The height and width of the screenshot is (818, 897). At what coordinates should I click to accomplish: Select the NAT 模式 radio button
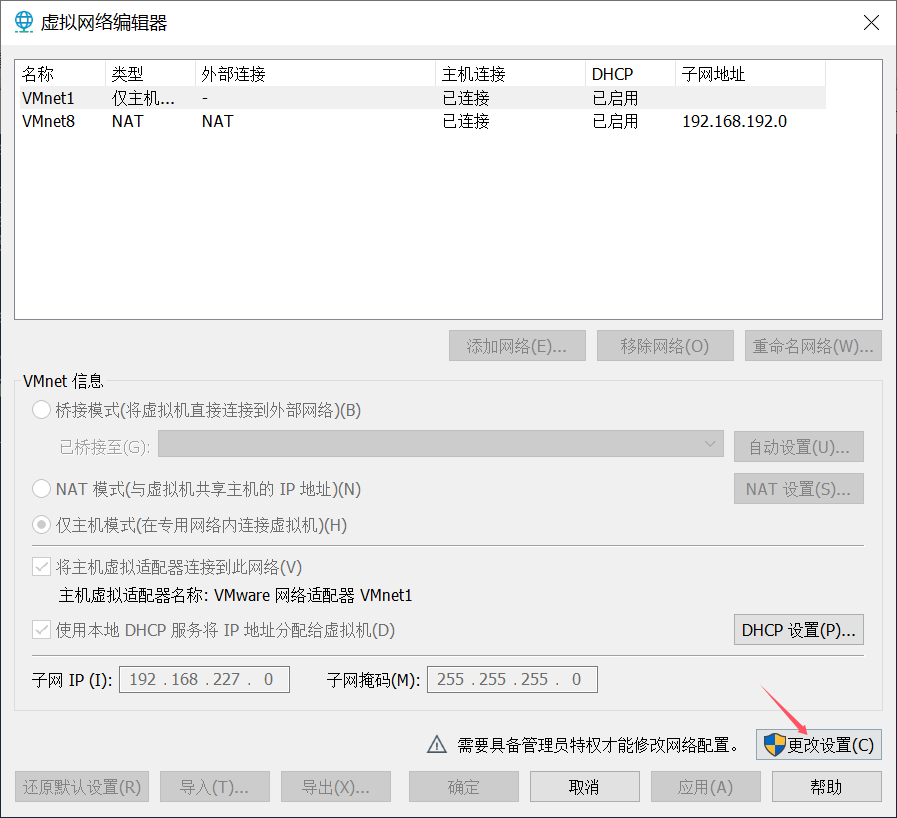tap(41, 489)
